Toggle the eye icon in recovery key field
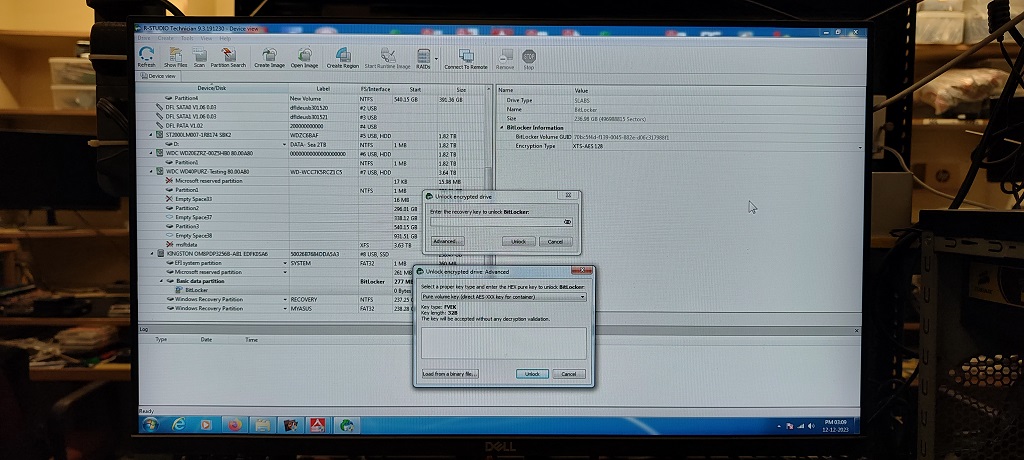This screenshot has width=1024, height=460. [567, 222]
